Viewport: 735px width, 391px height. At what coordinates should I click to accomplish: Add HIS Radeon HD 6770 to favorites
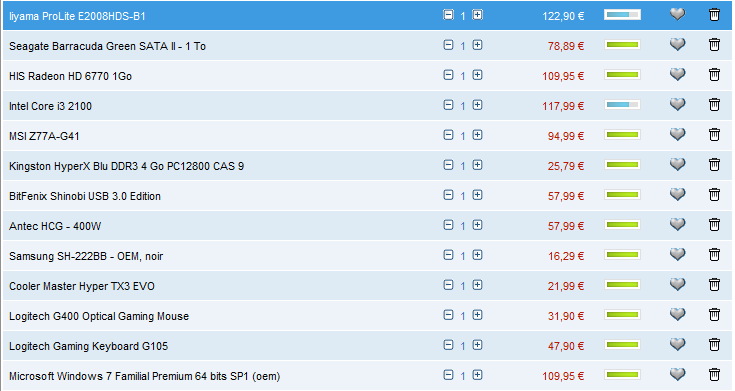(x=677, y=75)
